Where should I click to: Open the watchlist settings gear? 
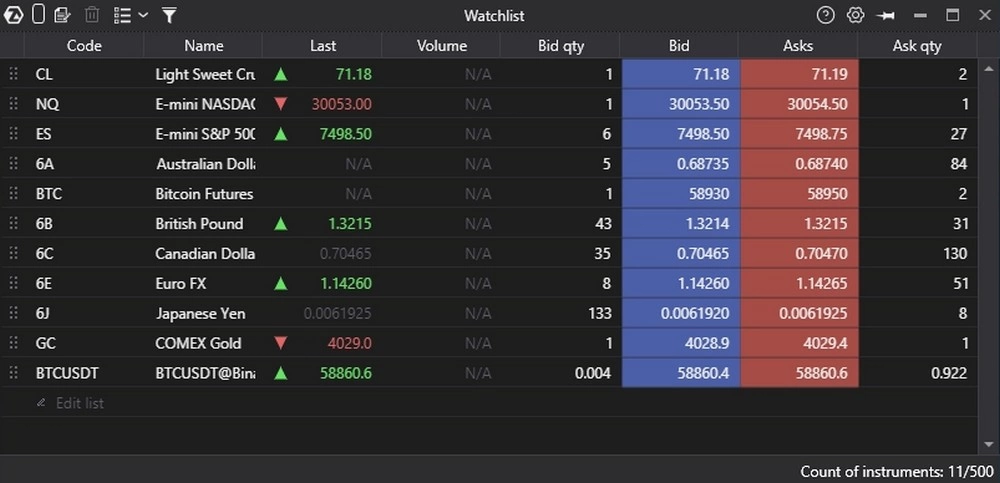(855, 15)
